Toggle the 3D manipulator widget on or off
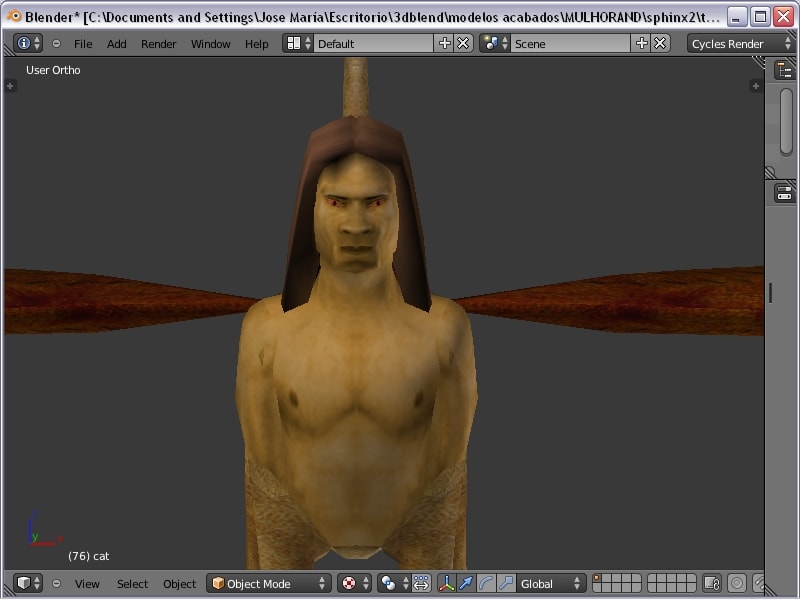800x600 pixels. 446,584
